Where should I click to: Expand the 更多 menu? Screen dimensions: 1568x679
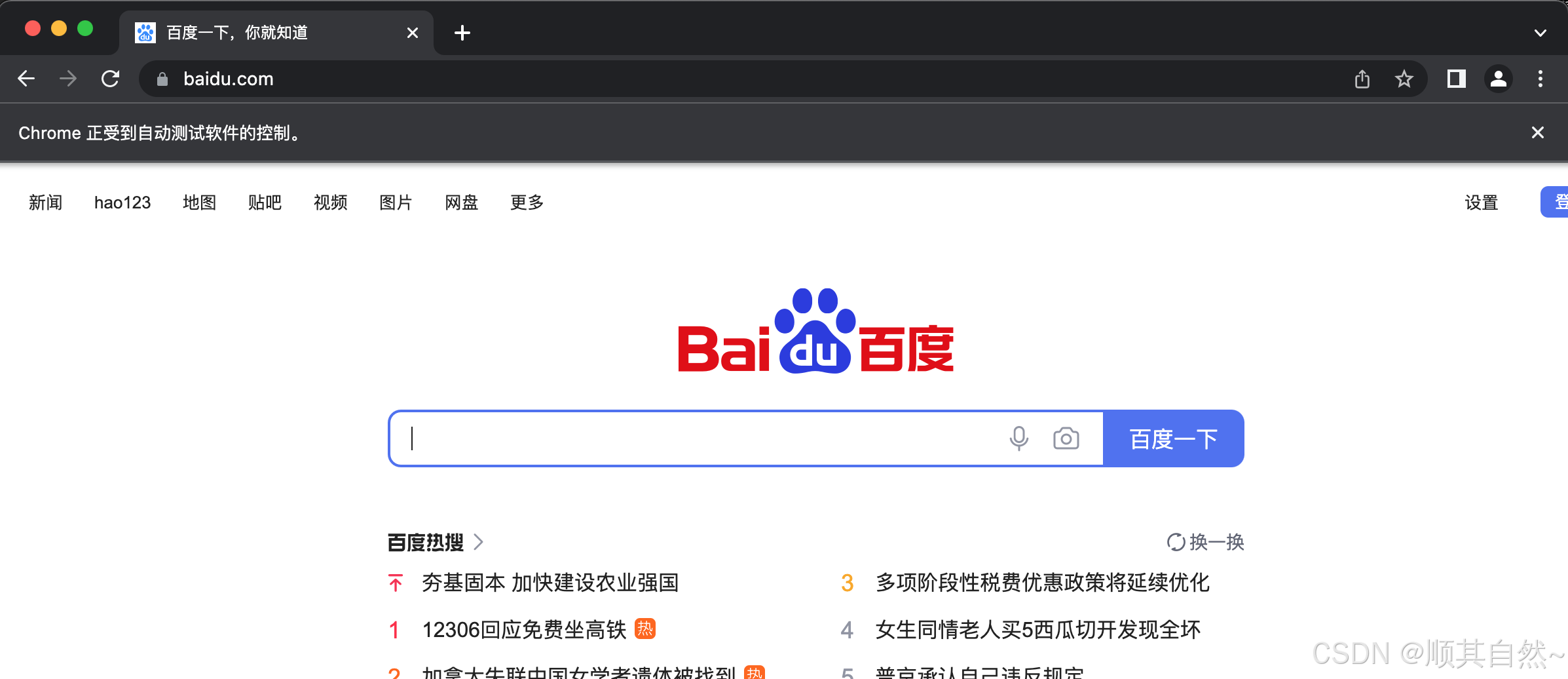pos(527,203)
